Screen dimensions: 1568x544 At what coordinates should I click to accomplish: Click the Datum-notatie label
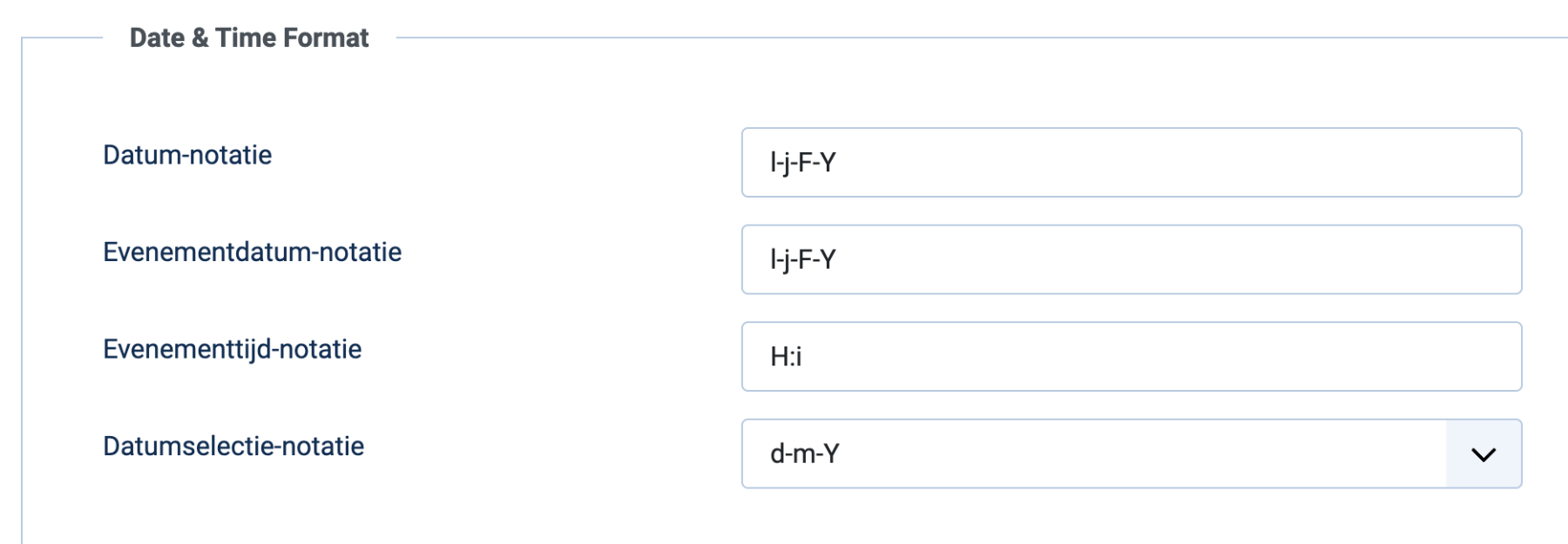(187, 155)
